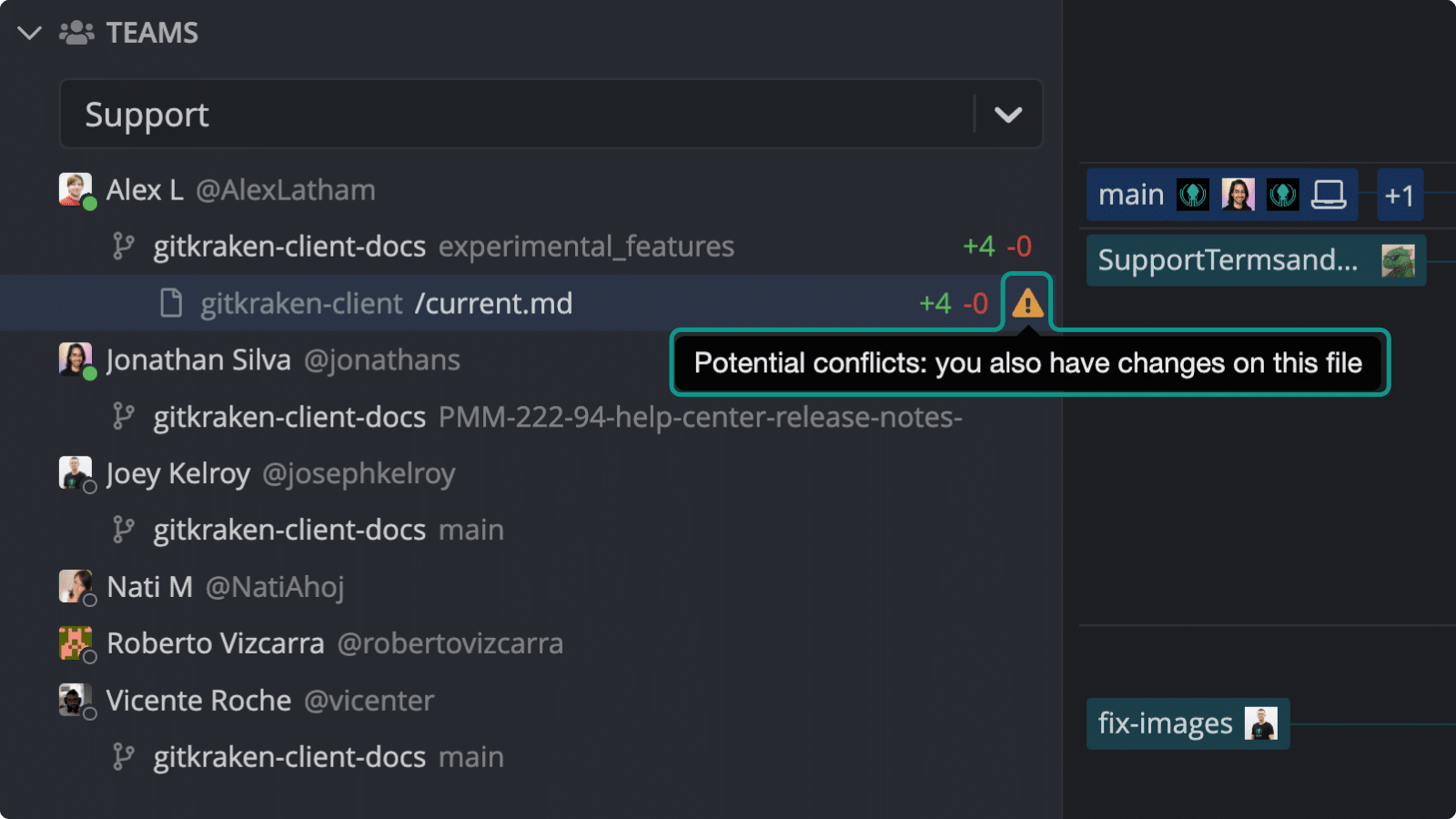This screenshot has width=1456, height=819.
Task: Click the laptop icon on main branch
Action: coord(1329,195)
